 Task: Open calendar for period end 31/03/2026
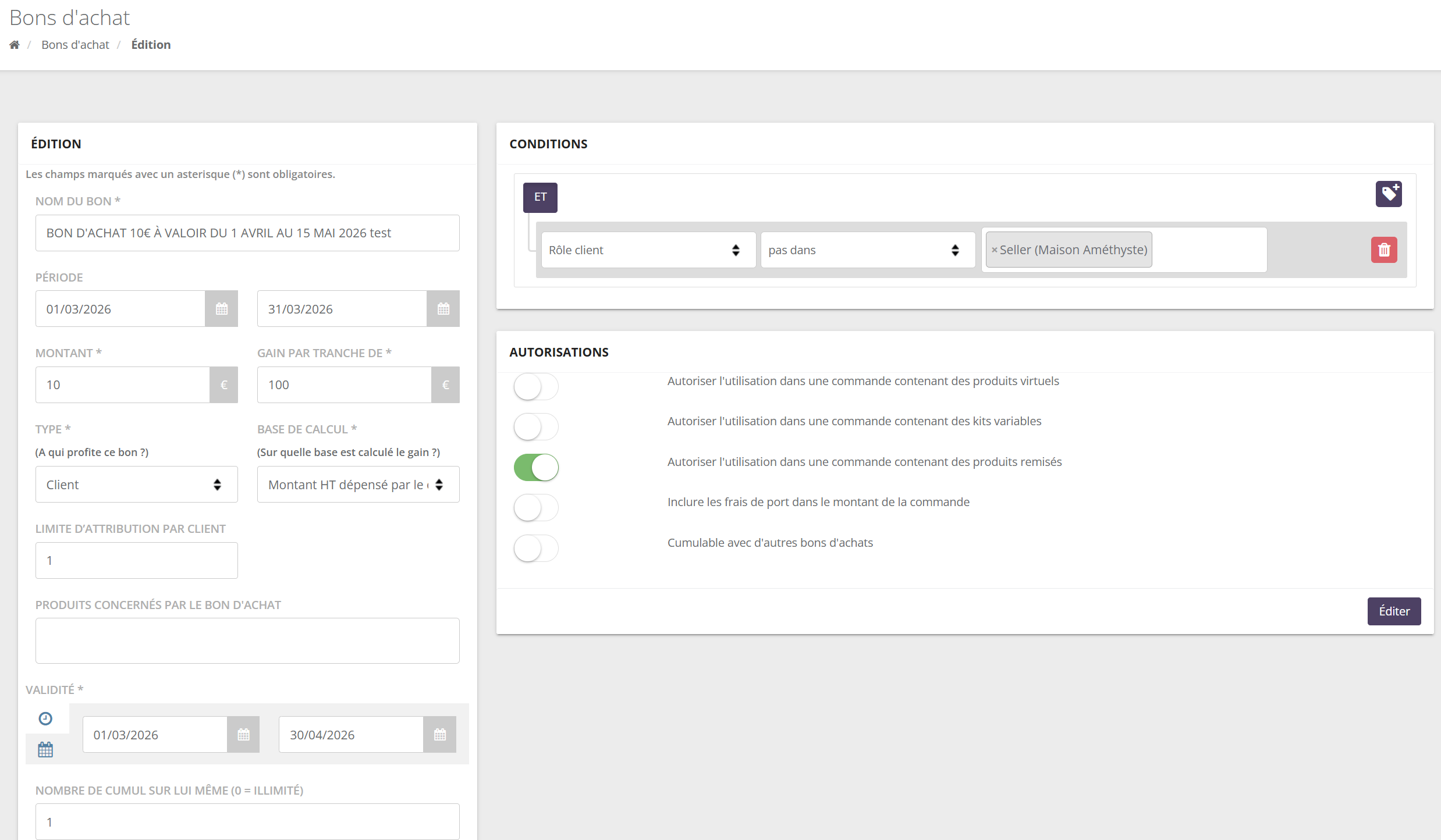tap(443, 309)
